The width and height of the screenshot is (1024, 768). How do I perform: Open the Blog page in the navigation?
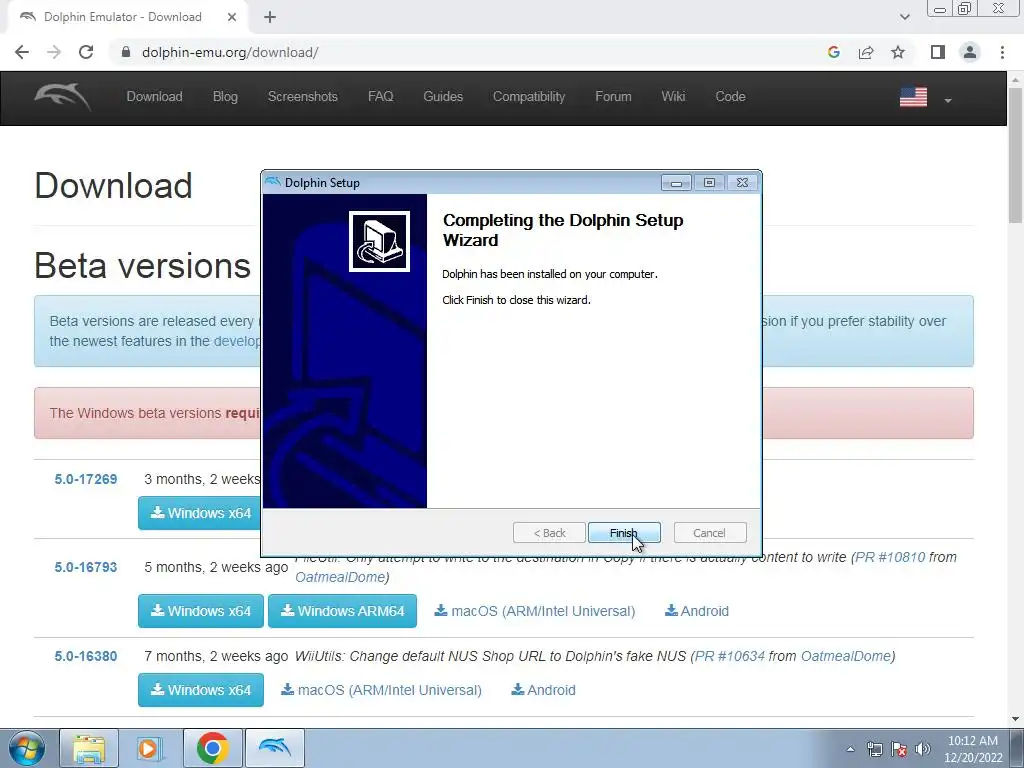click(x=225, y=97)
